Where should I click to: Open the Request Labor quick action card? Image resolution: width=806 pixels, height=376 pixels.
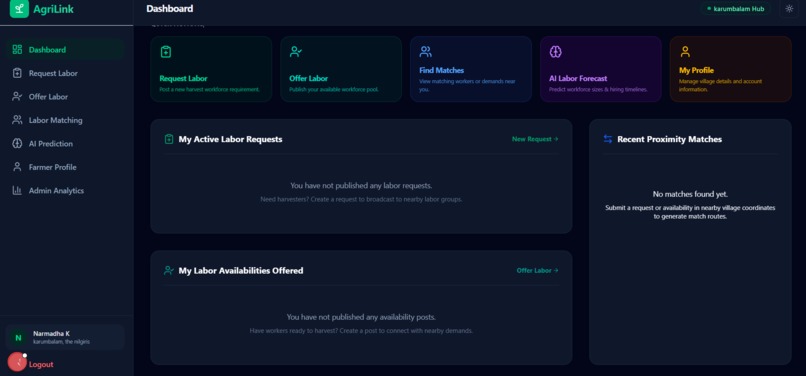point(211,69)
